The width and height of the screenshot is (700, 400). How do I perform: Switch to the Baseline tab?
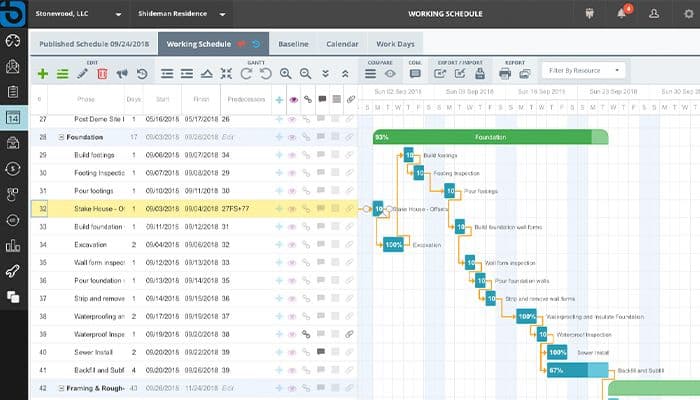tap(293, 44)
